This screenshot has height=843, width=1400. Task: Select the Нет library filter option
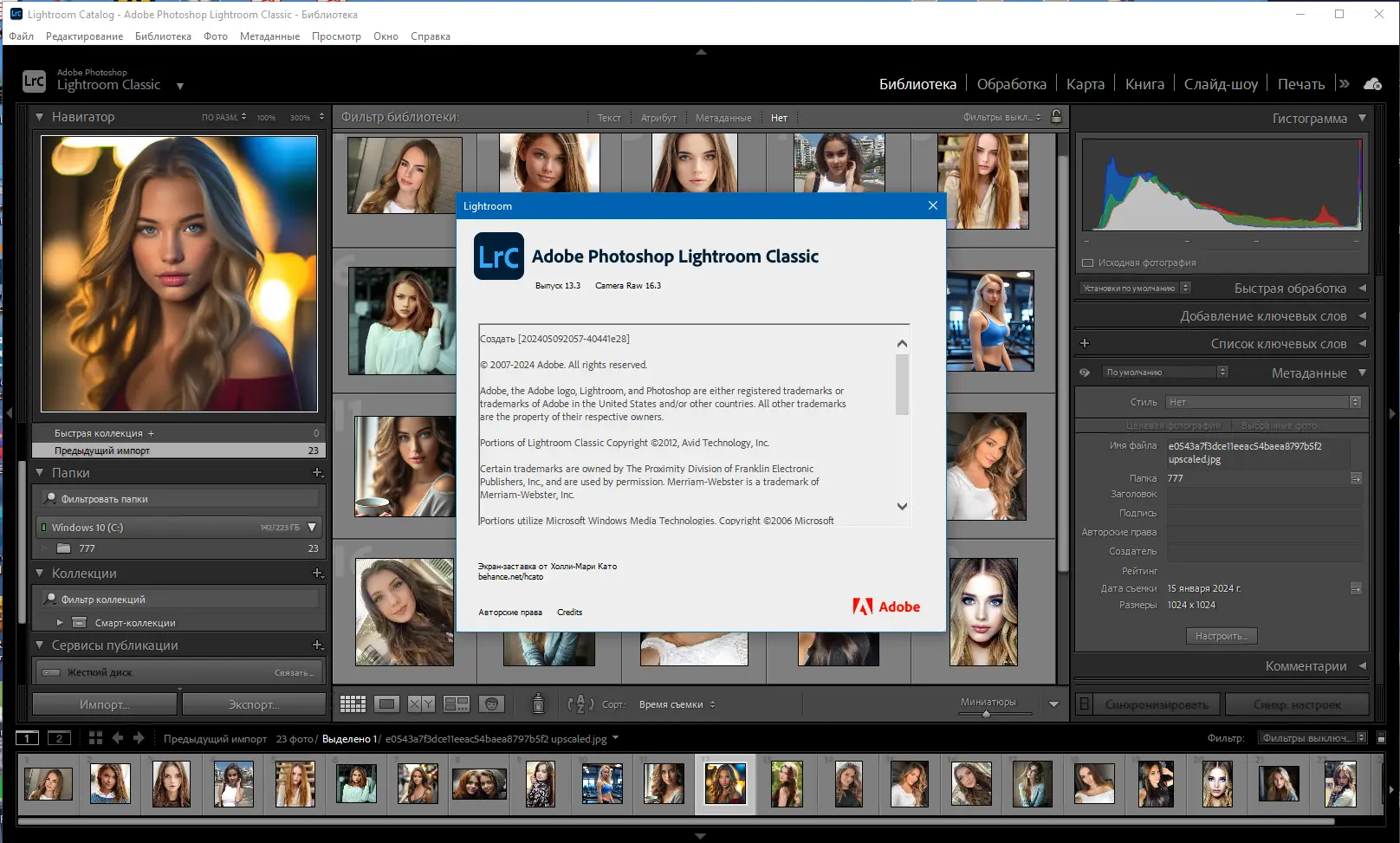tap(779, 118)
